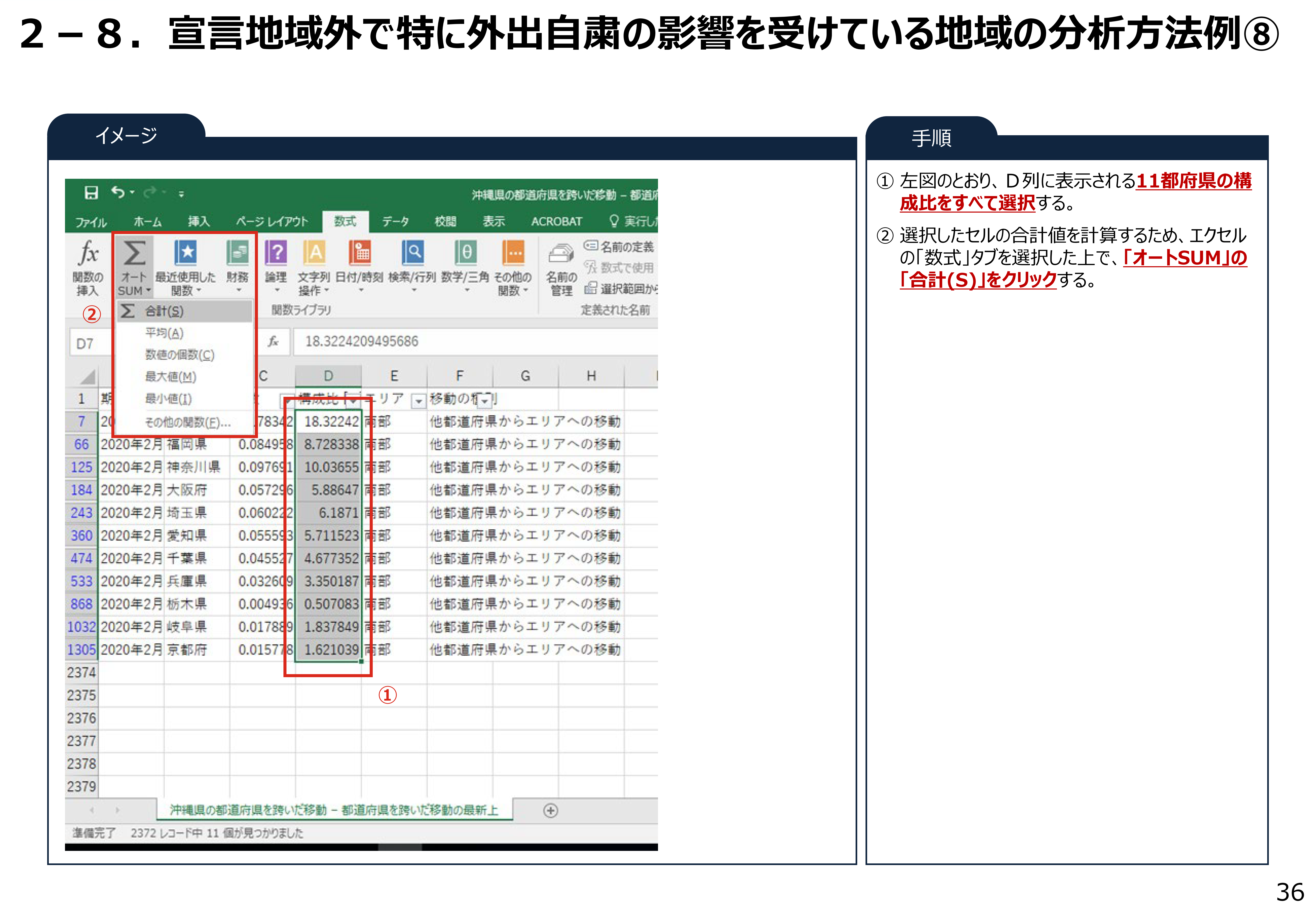Click the AutoSum (オートSUM) sigma icon
Screen dimensions: 1316x911
tap(135, 253)
